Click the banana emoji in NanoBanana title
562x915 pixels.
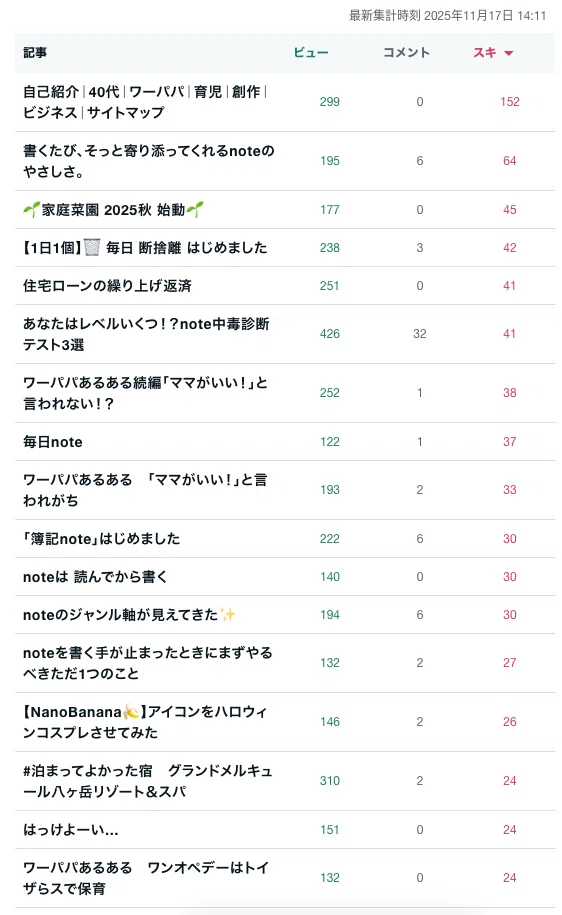click(x=131, y=711)
